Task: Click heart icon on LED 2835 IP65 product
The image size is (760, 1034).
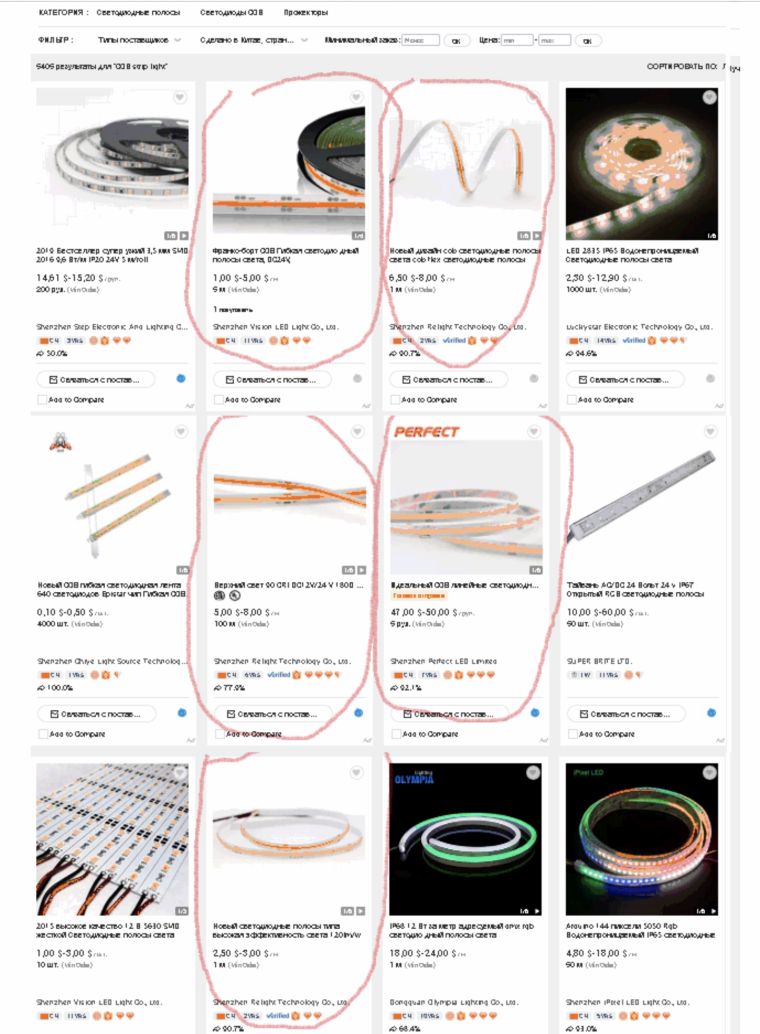Action: click(x=709, y=98)
